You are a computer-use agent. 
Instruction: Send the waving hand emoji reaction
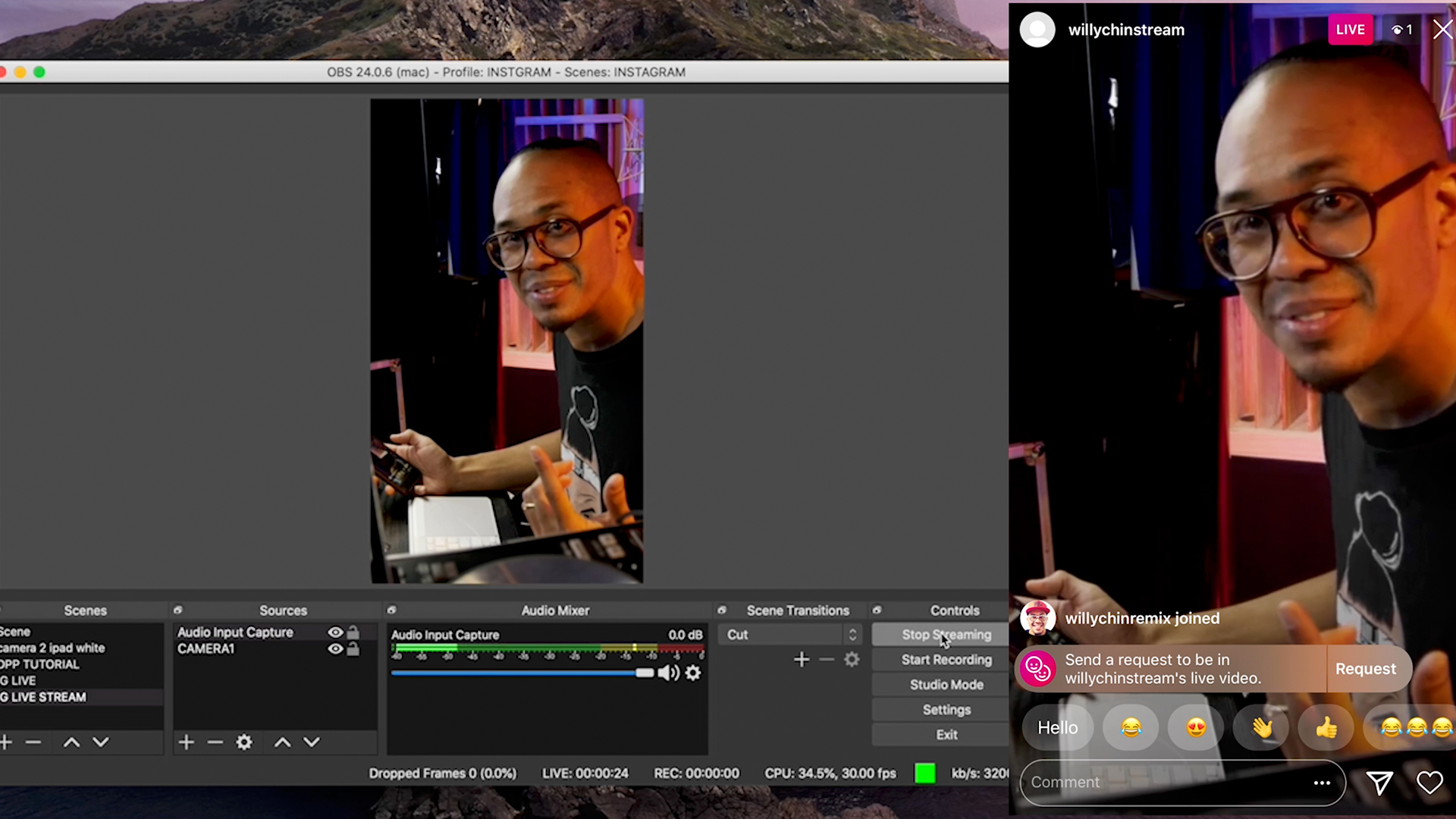coord(1261,728)
